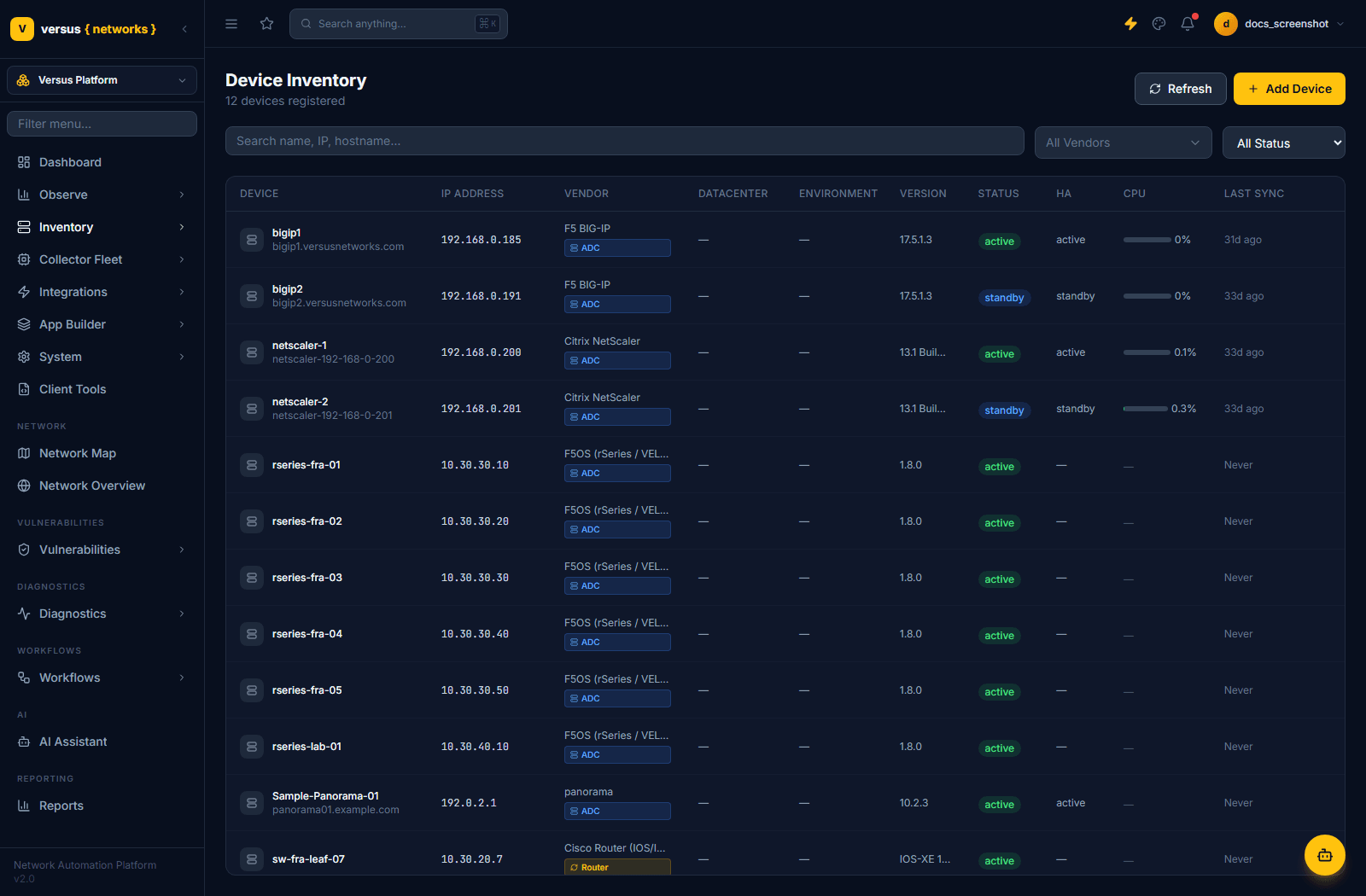Open AI Assistant from sidebar
Image resolution: width=1366 pixels, height=896 pixels.
[x=102, y=742]
